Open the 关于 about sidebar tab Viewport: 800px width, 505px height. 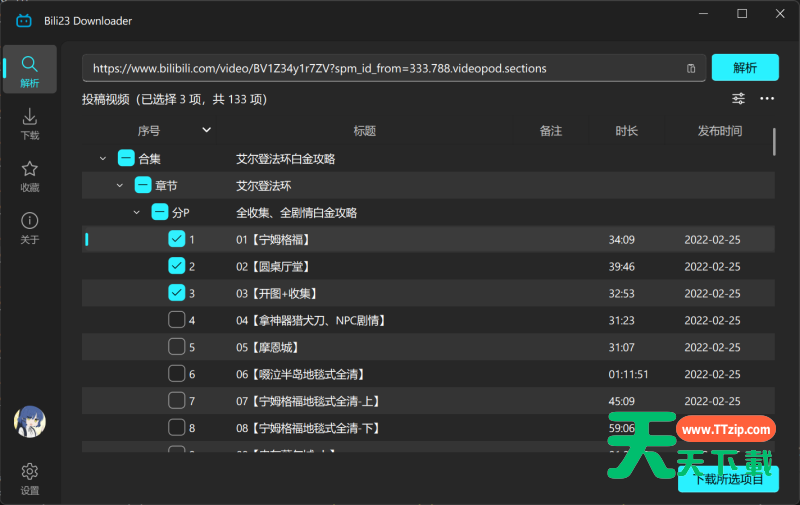point(30,228)
